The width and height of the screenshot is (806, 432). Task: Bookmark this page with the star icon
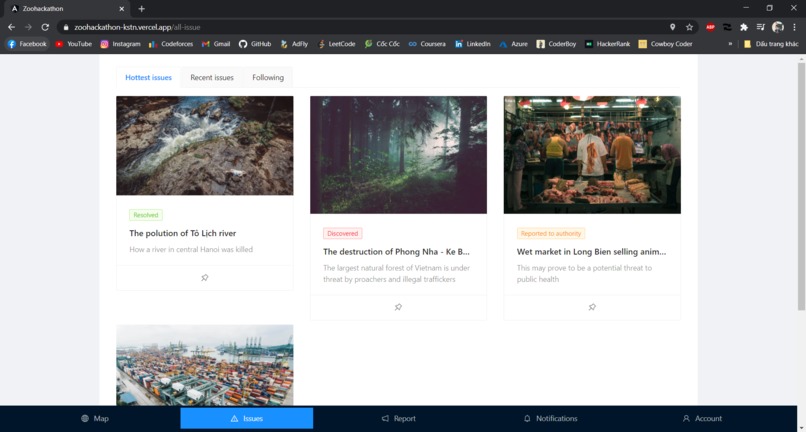[x=689, y=27]
